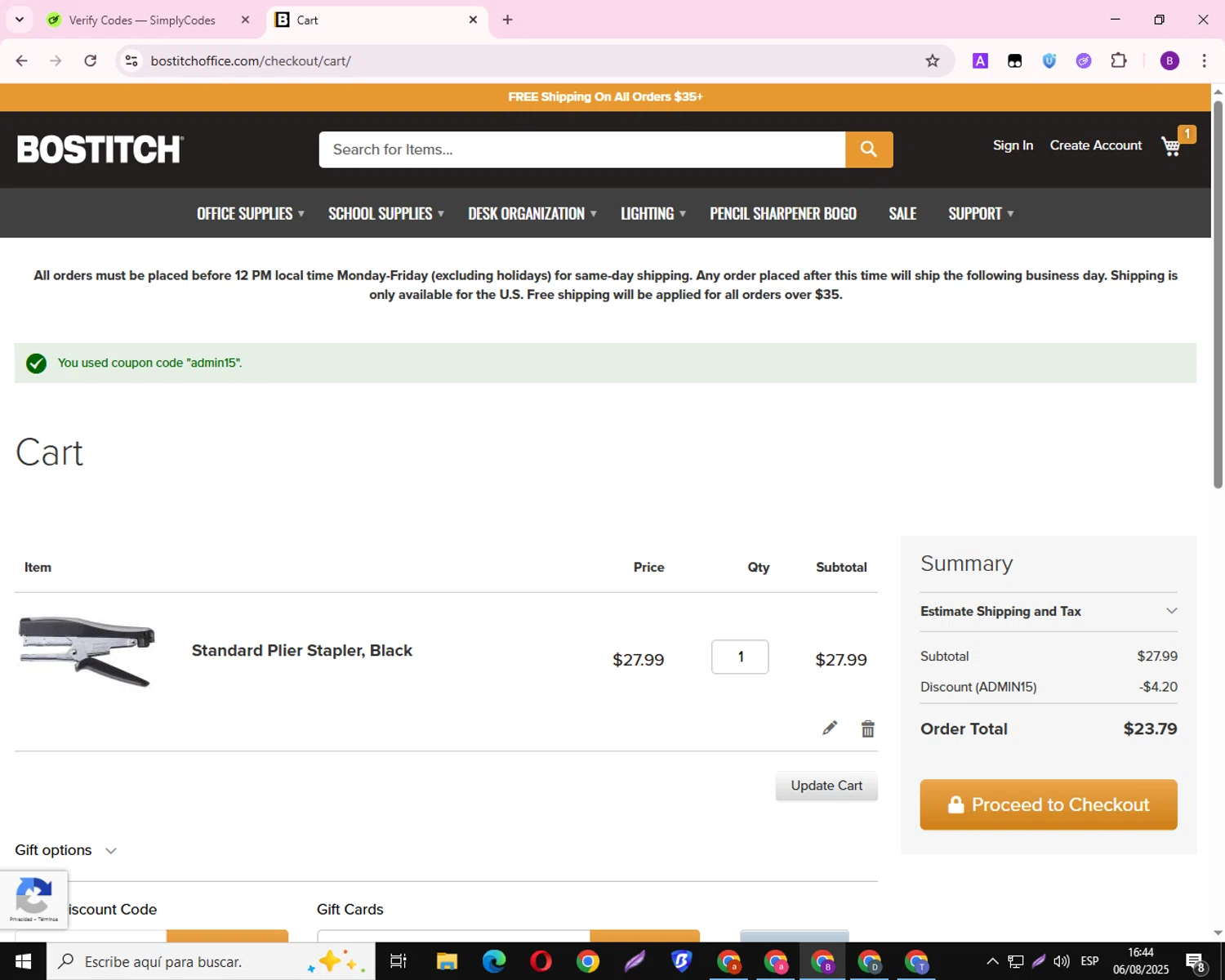
Task: Close the Cart tab
Action: click(473, 20)
